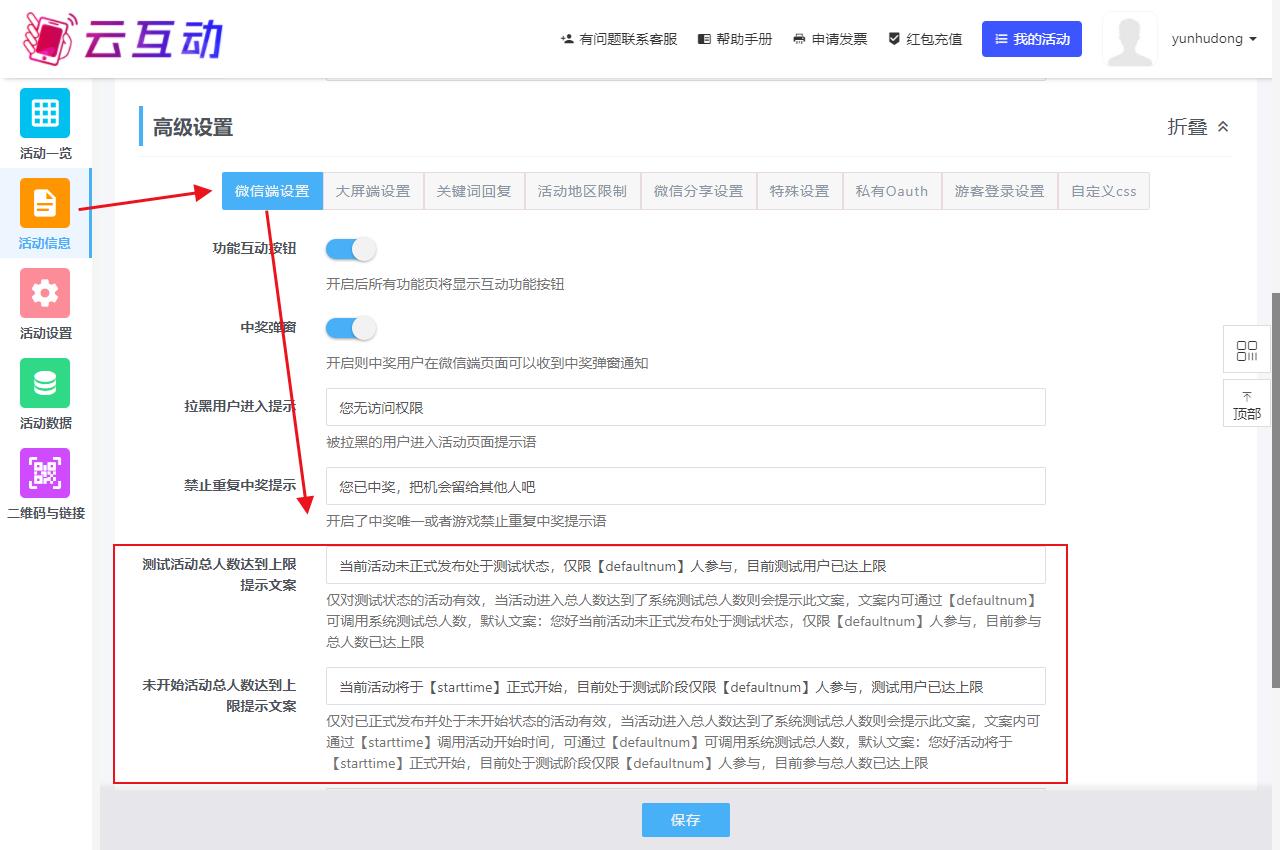The height and width of the screenshot is (850, 1280).
Task: Open the 活动数据 database icon
Action: 45,383
